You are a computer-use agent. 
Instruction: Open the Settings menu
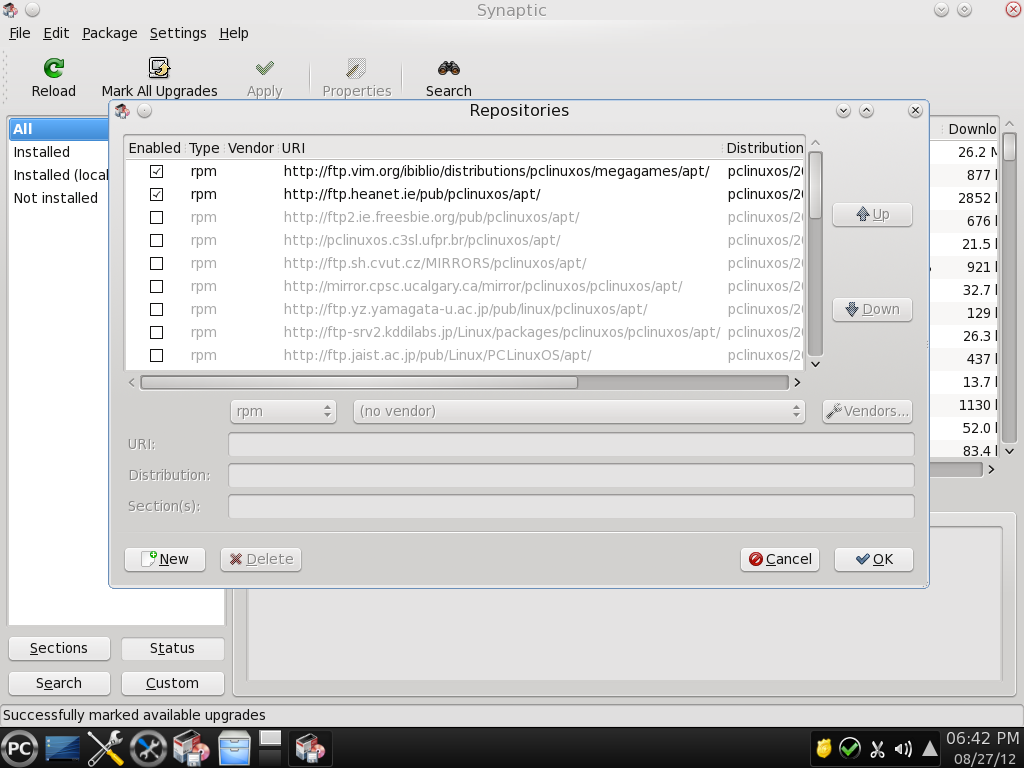[x=178, y=33]
